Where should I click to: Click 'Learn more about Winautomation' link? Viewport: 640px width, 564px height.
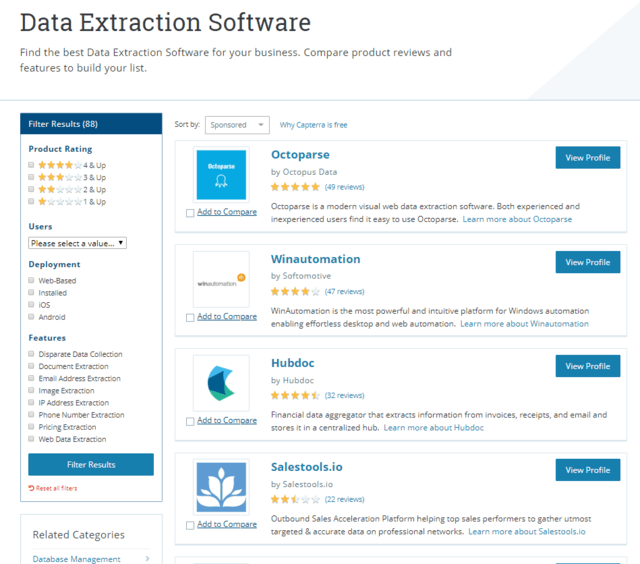coord(524,324)
